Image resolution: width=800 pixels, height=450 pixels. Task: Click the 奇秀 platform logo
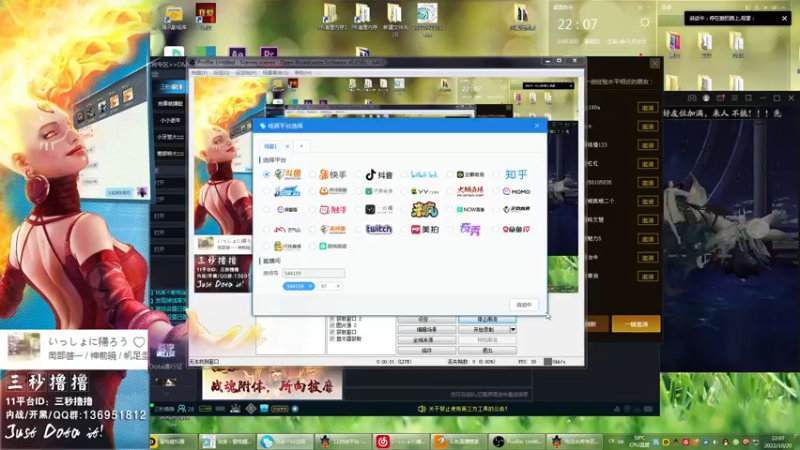click(470, 229)
